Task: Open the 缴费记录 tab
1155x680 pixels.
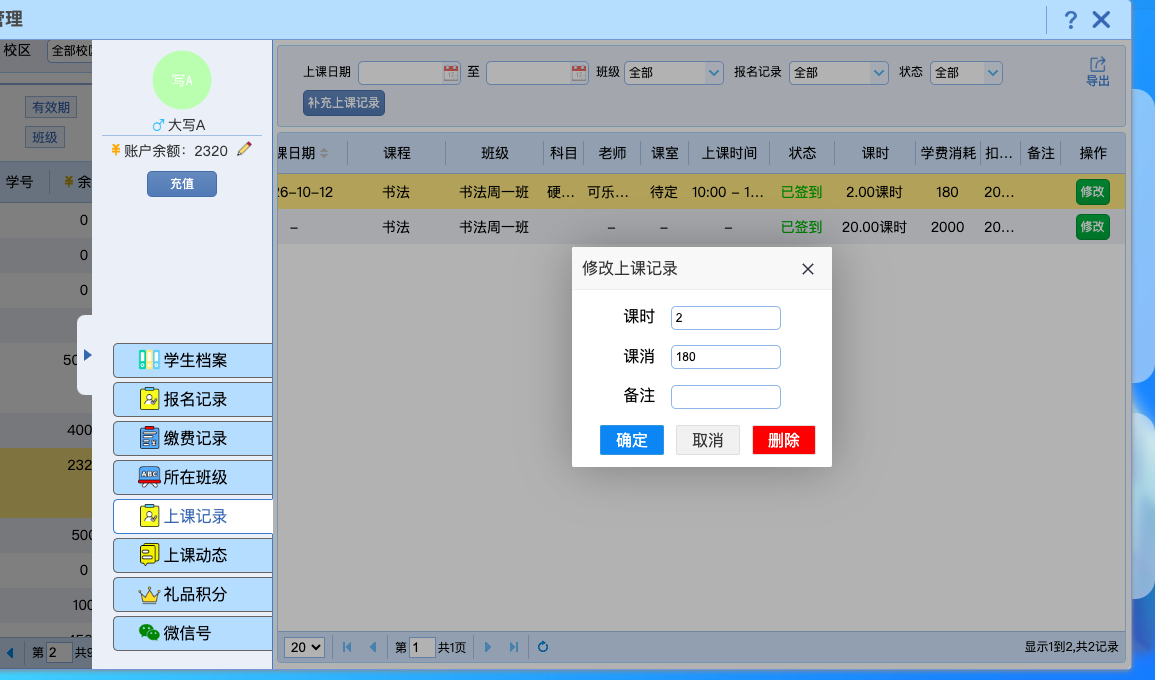Action: pyautogui.click(x=193, y=438)
